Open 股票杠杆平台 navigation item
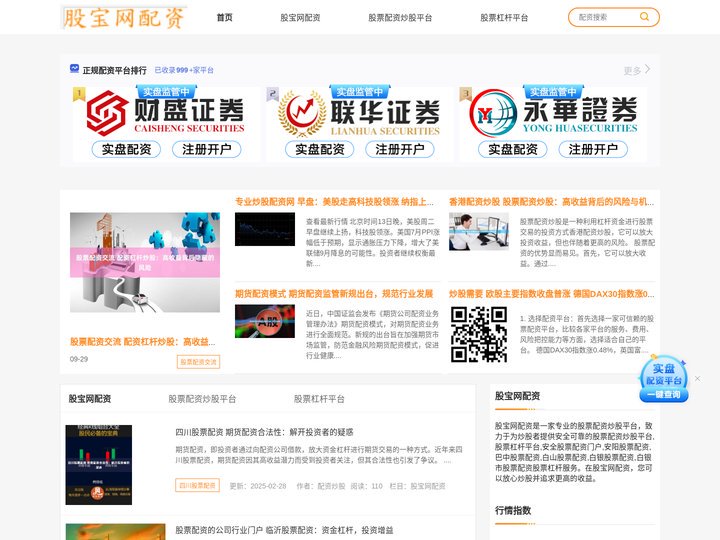720x540 pixels. tap(504, 17)
